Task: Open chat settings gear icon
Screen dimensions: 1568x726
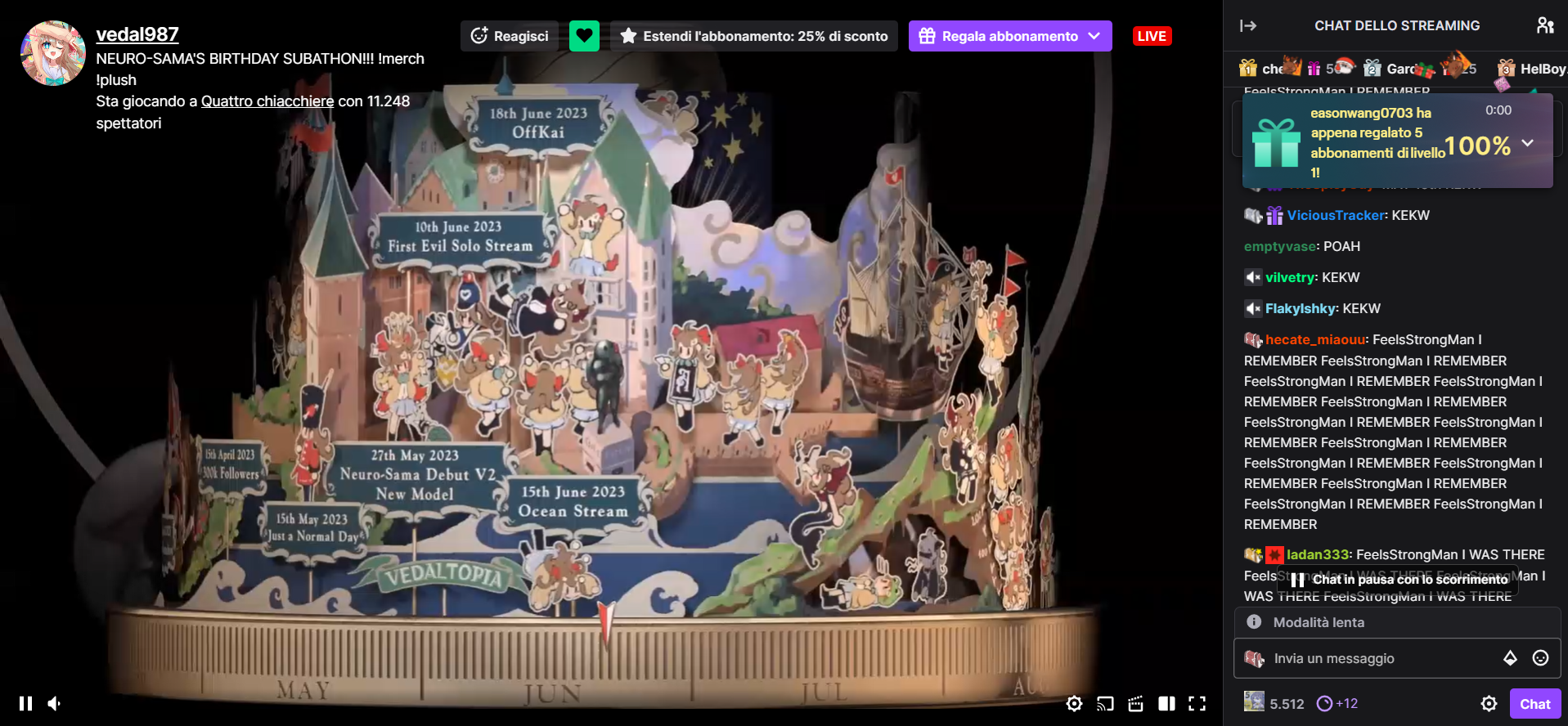Action: point(1489,703)
